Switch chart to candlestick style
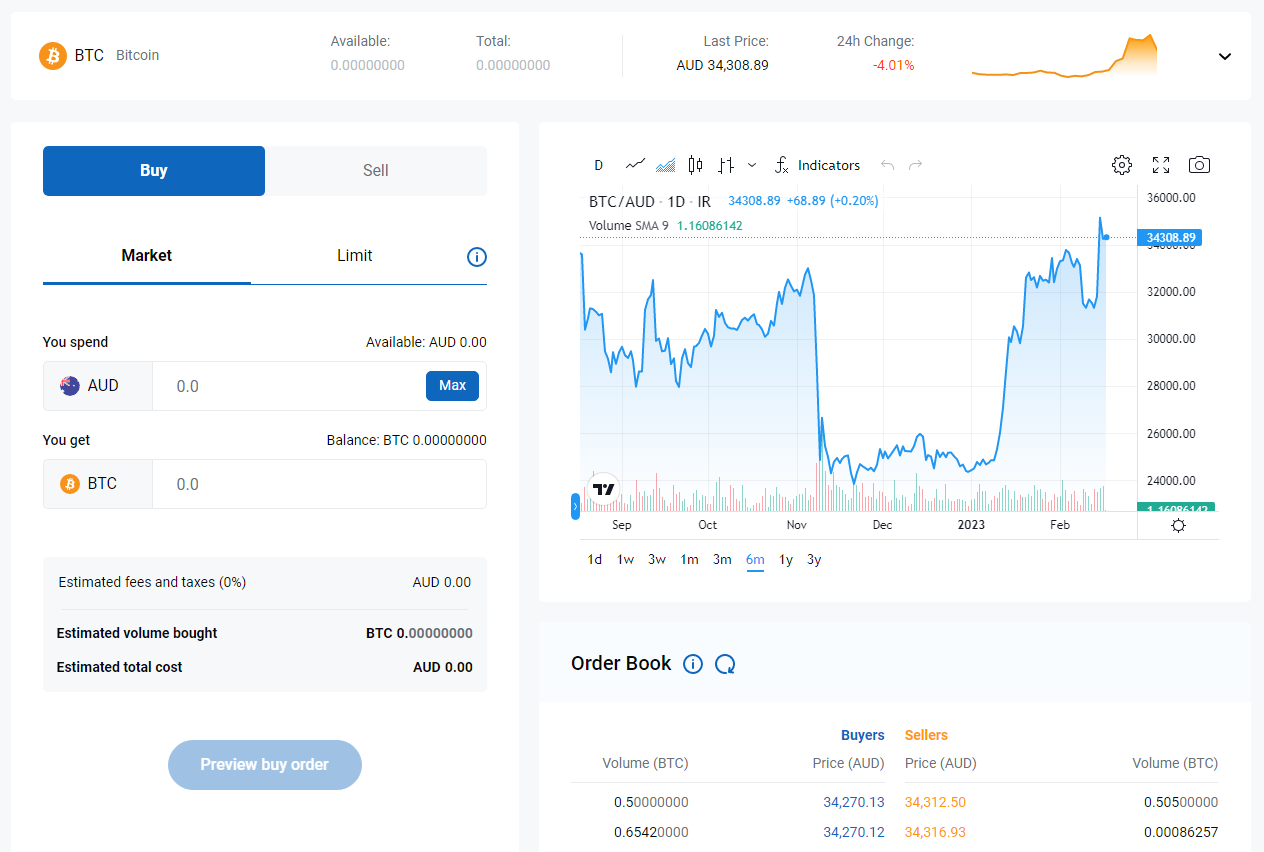The image size is (1264, 852). [x=695, y=165]
